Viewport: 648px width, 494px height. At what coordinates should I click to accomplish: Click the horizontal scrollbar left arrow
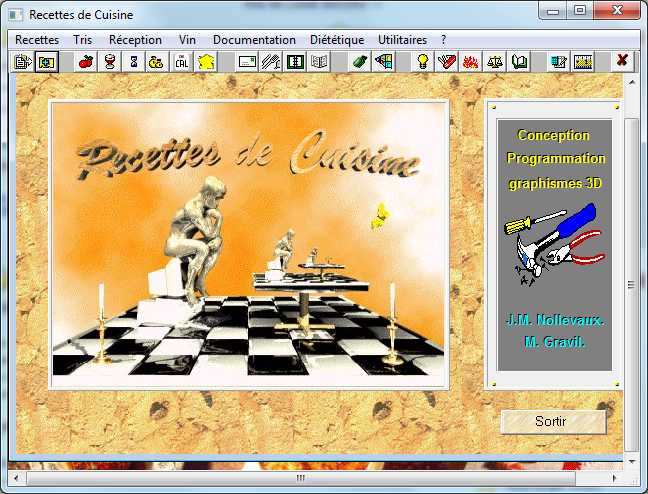[x=16, y=478]
